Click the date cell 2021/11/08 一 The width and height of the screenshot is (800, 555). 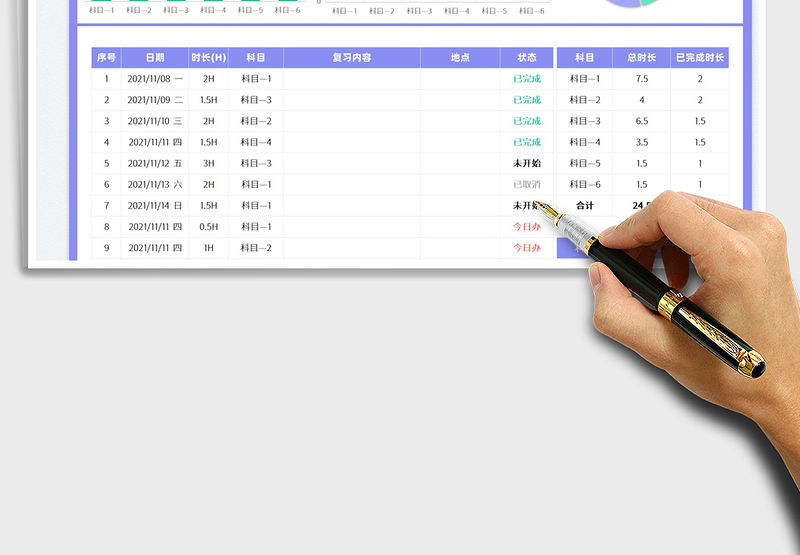click(x=155, y=79)
